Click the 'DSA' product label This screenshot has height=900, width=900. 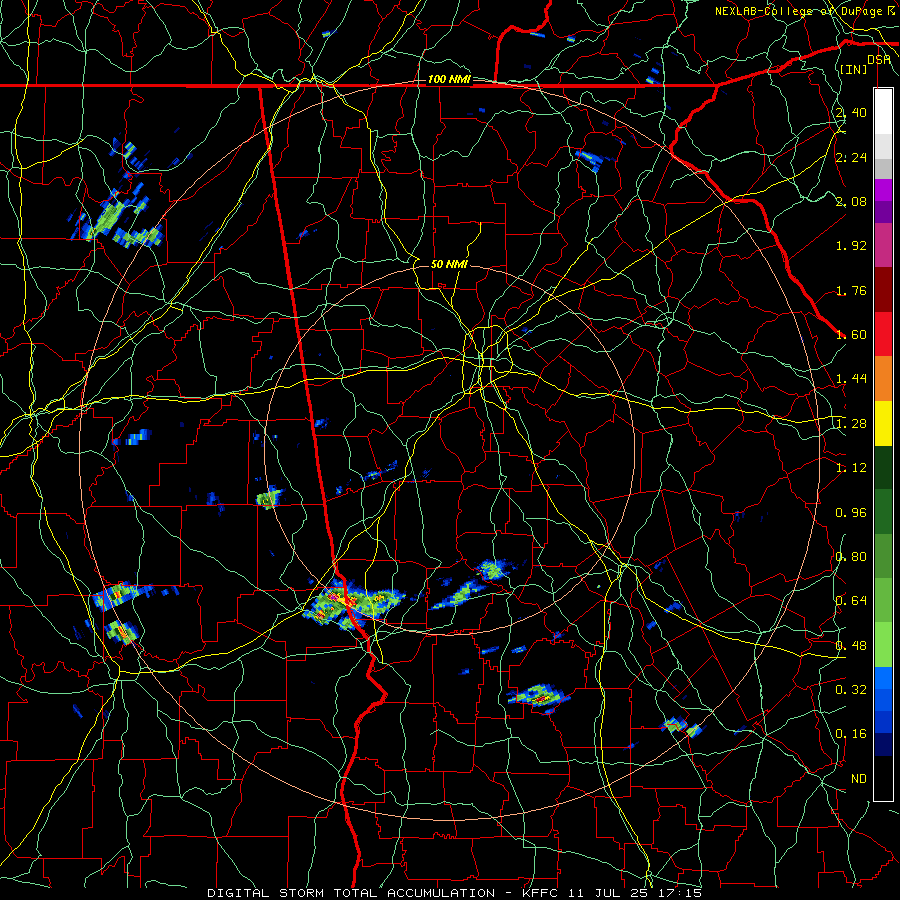tap(879, 60)
